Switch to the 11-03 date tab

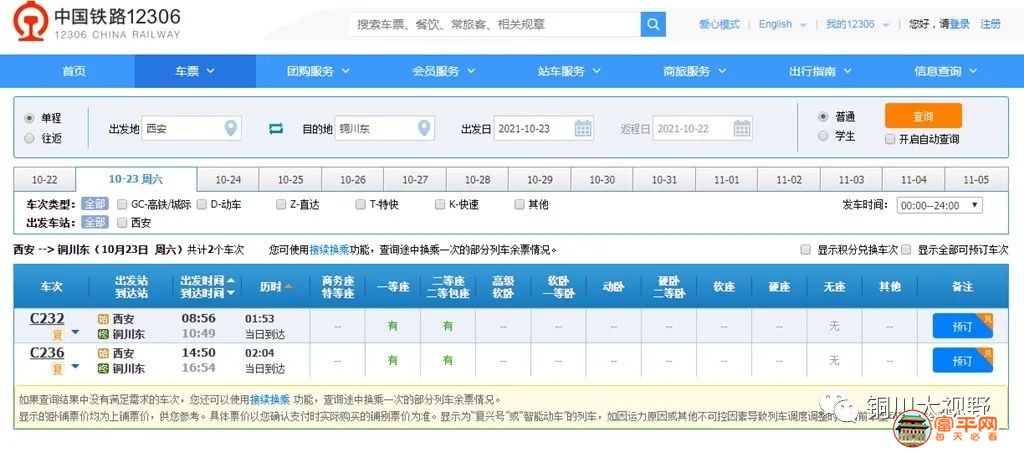point(851,180)
